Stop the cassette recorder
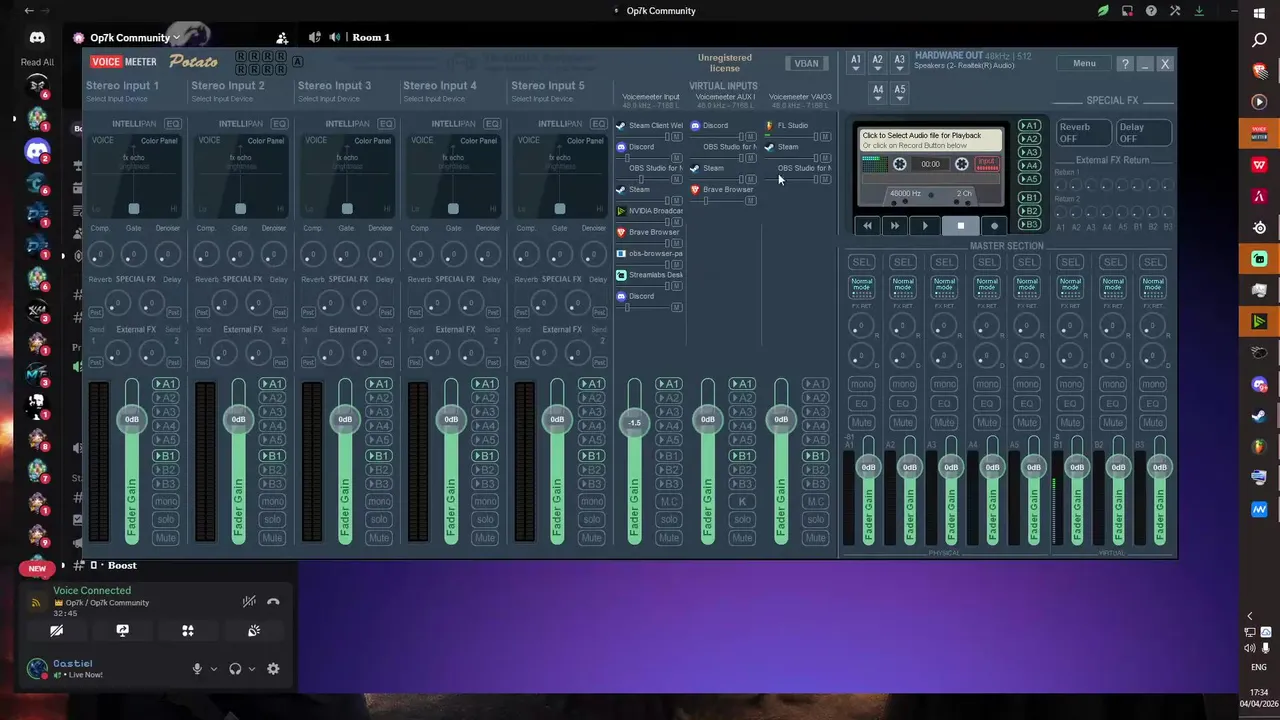 point(961,226)
